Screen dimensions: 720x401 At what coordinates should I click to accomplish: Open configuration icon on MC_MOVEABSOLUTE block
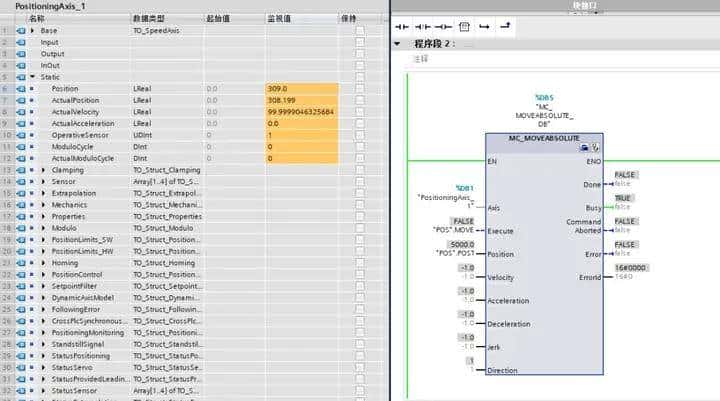(585, 147)
